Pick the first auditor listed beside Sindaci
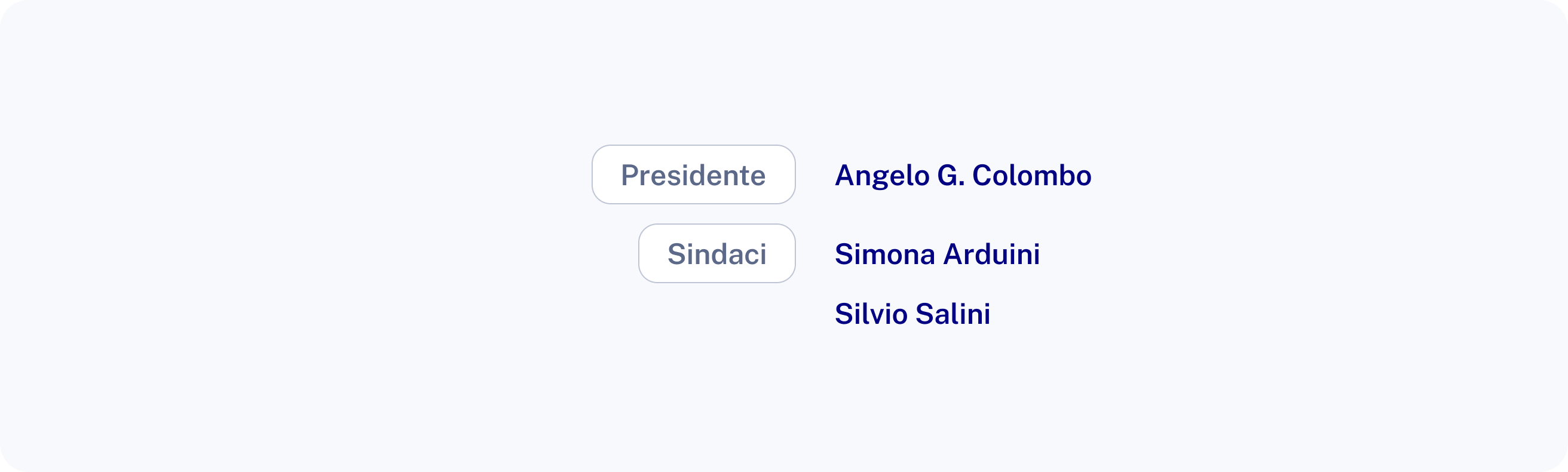1568x472 pixels. click(x=937, y=254)
